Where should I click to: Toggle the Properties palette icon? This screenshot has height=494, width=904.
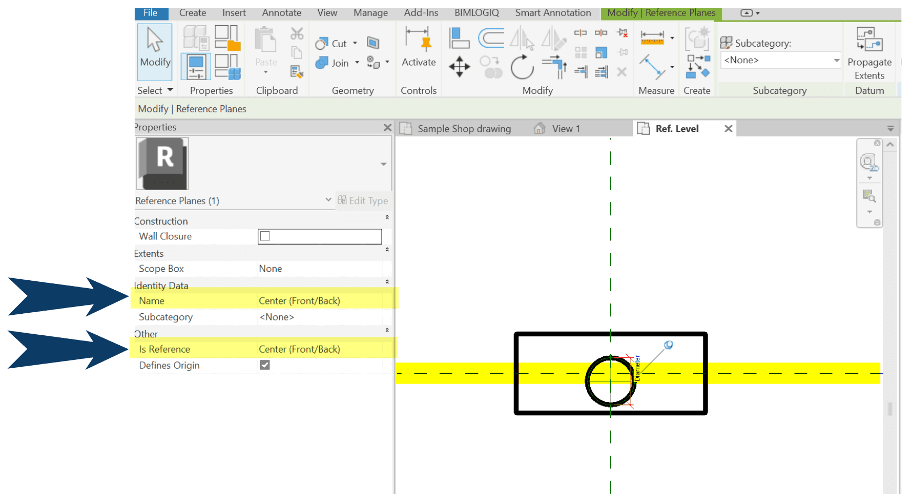point(196,66)
